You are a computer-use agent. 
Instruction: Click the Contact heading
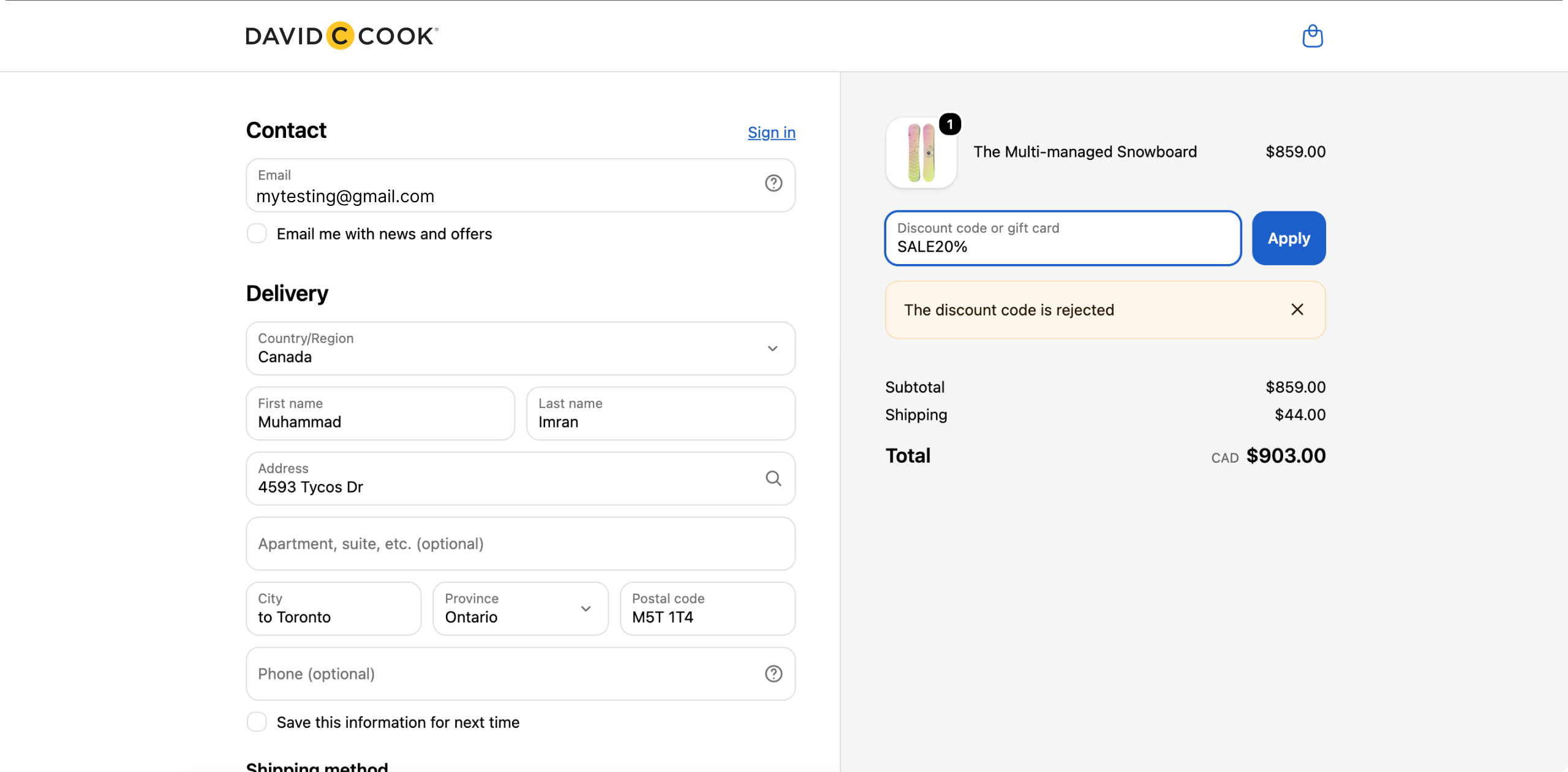point(286,131)
